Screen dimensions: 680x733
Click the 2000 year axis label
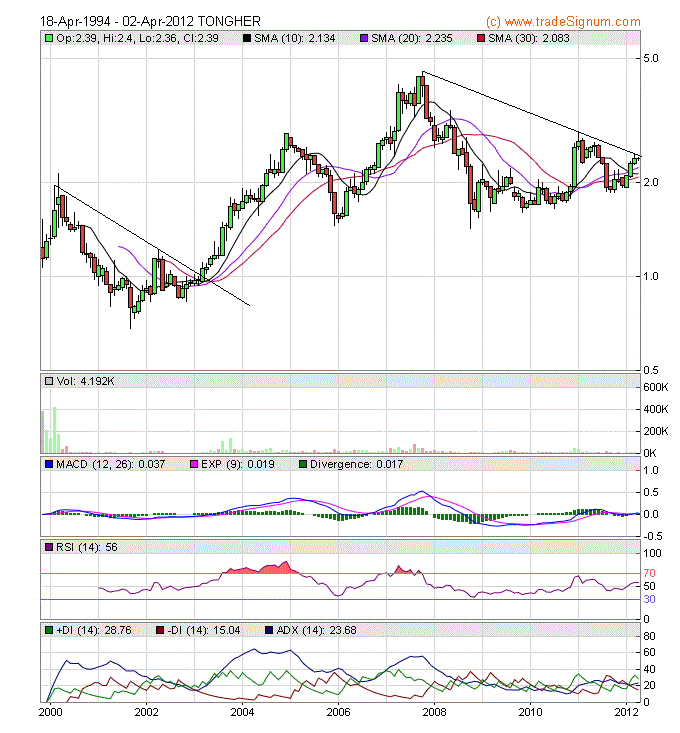point(50,712)
